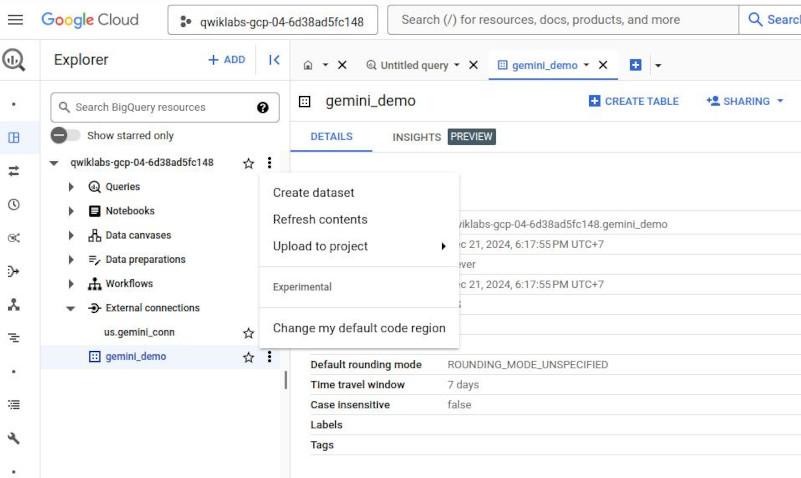This screenshot has width=801, height=478.
Task: Open Upload to project submenu
Action: pos(359,246)
